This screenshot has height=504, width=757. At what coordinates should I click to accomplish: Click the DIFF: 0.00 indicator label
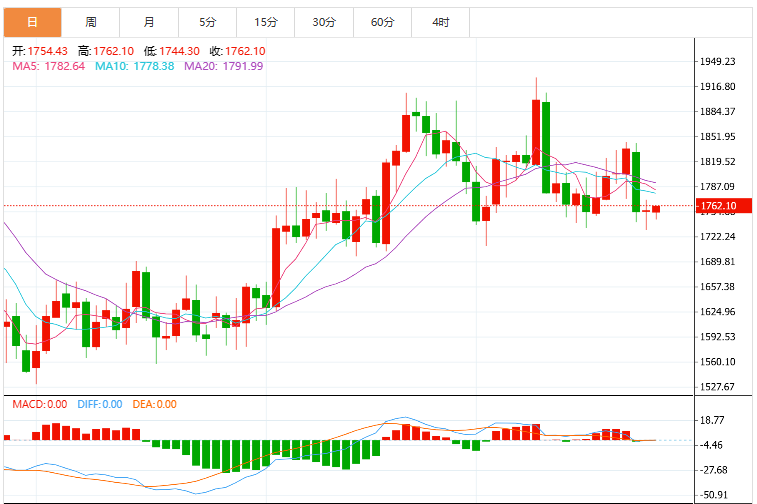[x=100, y=404]
